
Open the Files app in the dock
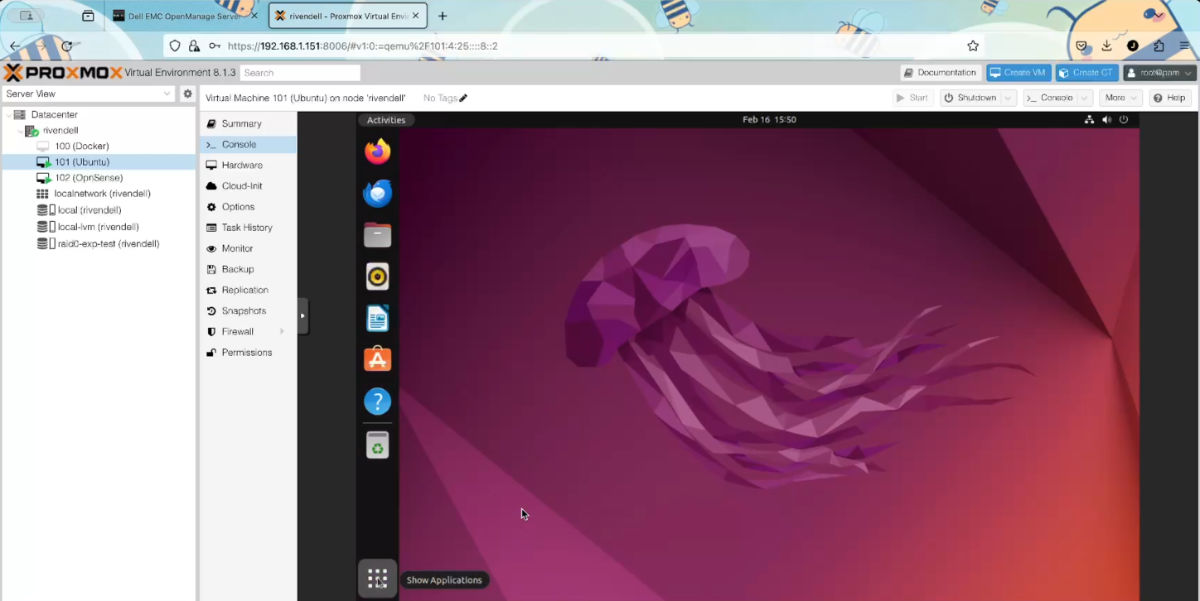[377, 234]
